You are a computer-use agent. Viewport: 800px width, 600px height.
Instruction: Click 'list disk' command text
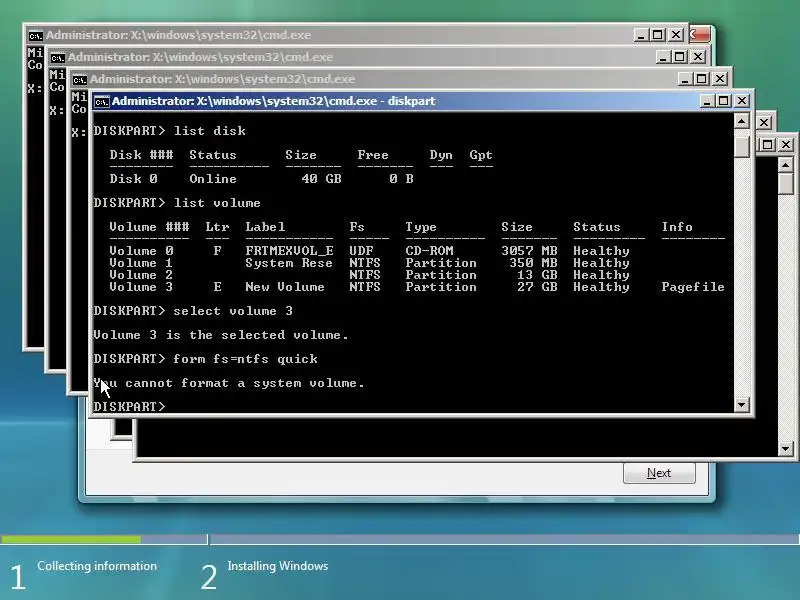tap(210, 131)
